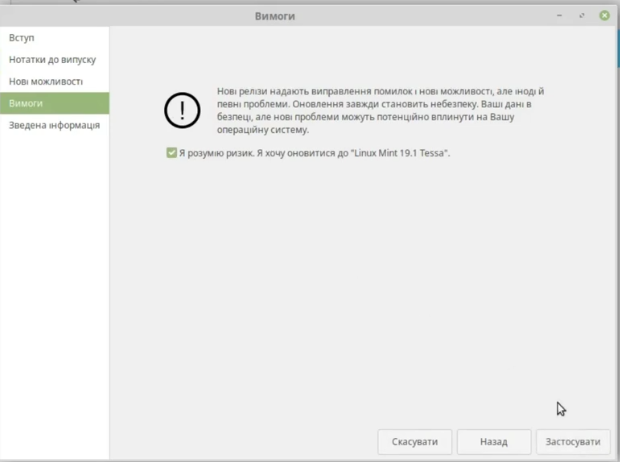Open the Вступ step in sidebar

(54, 38)
